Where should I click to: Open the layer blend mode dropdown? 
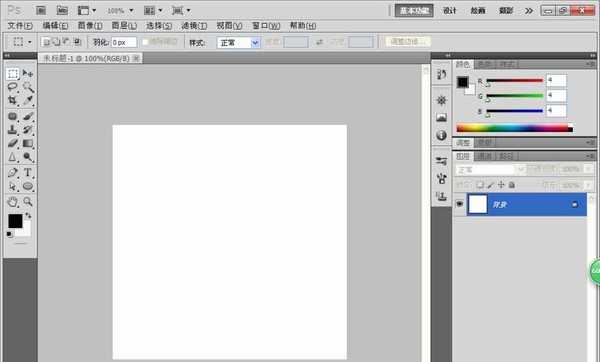pyautogui.click(x=490, y=170)
